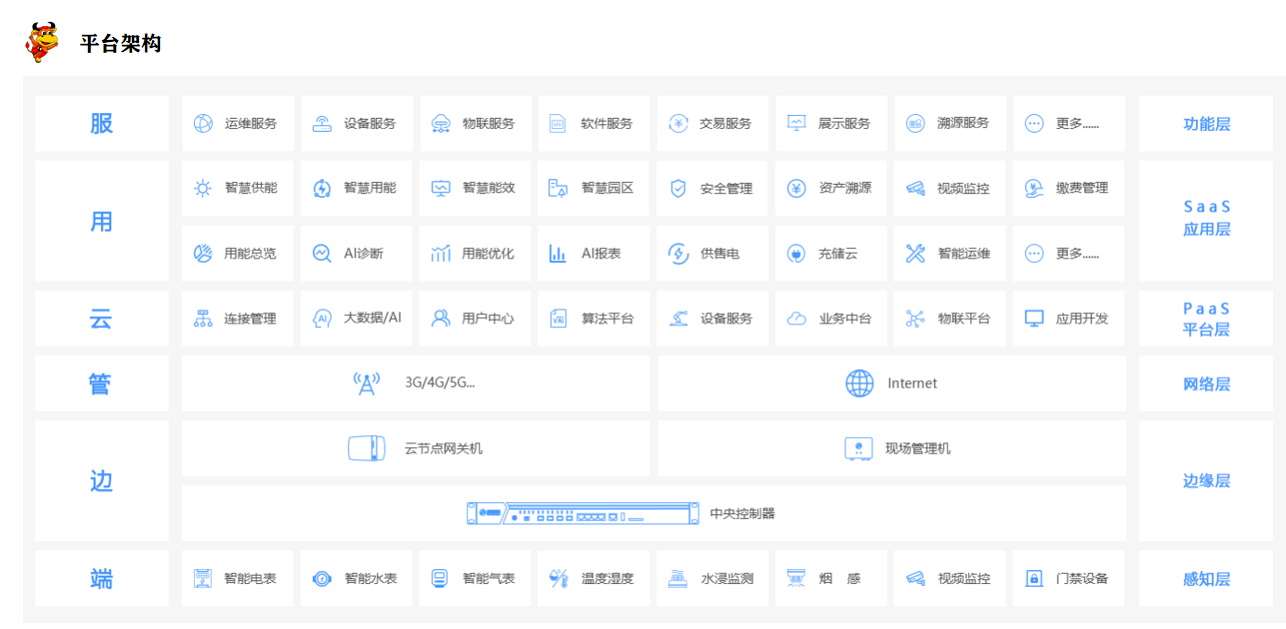
Task: Click the 视频监控 camera icon in SaaS row
Action: pyautogui.click(x=915, y=188)
